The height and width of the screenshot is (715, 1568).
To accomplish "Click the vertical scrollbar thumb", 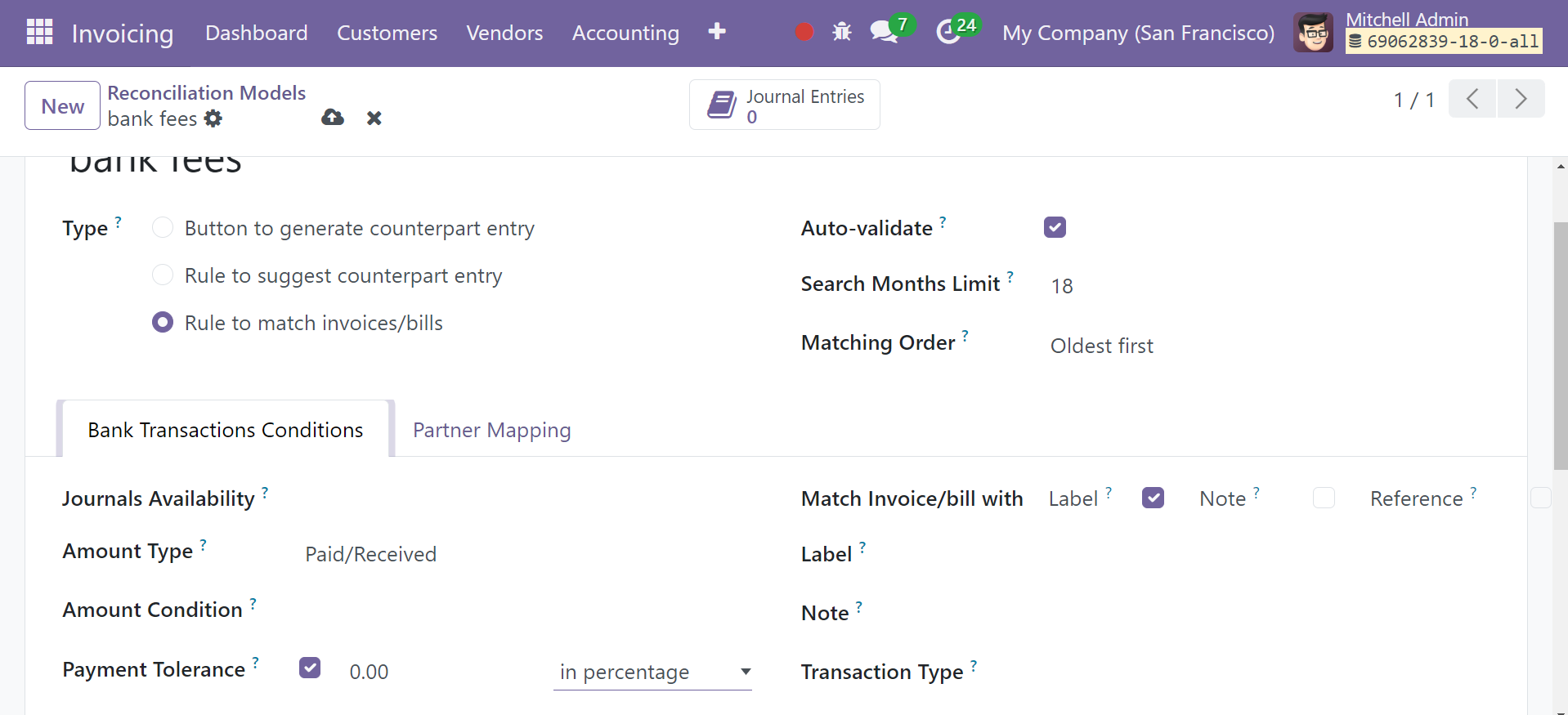I will (x=1561, y=345).
